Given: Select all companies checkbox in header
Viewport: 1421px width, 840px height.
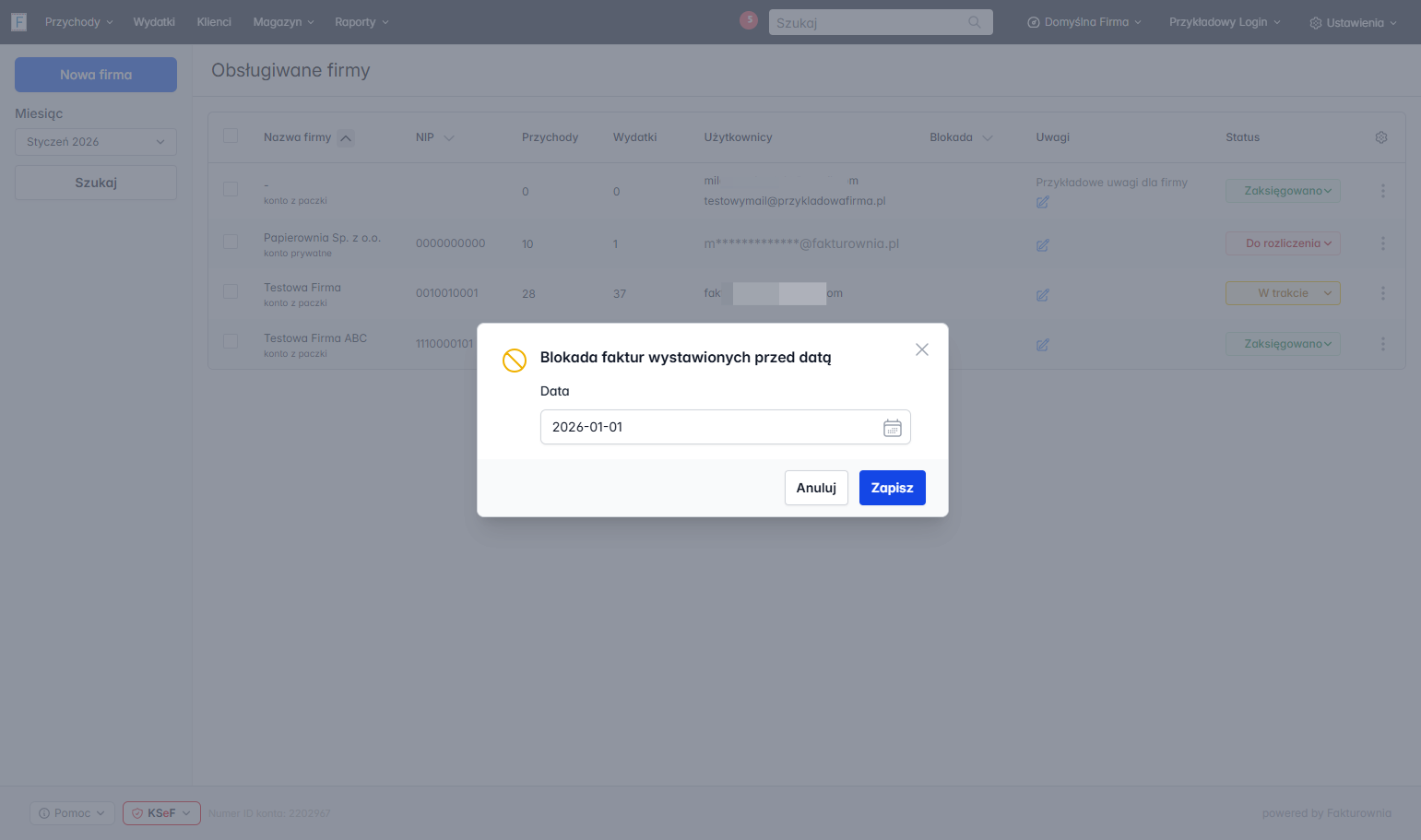Looking at the screenshot, I should click(x=231, y=136).
